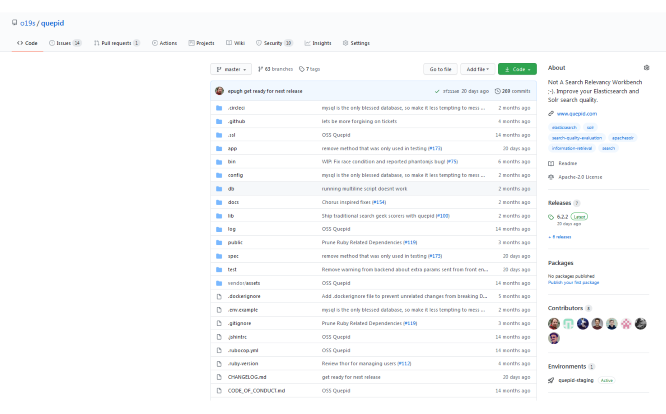
Task: Open the .ssl folder icon
Action: (x=219, y=135)
